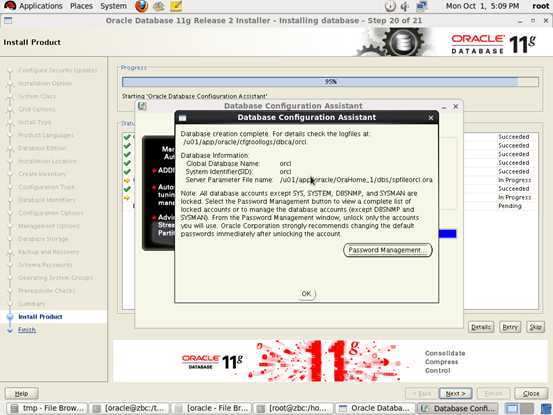Open the note-taking icon in top panel
Screen dimensions: 553x415
point(176,6)
